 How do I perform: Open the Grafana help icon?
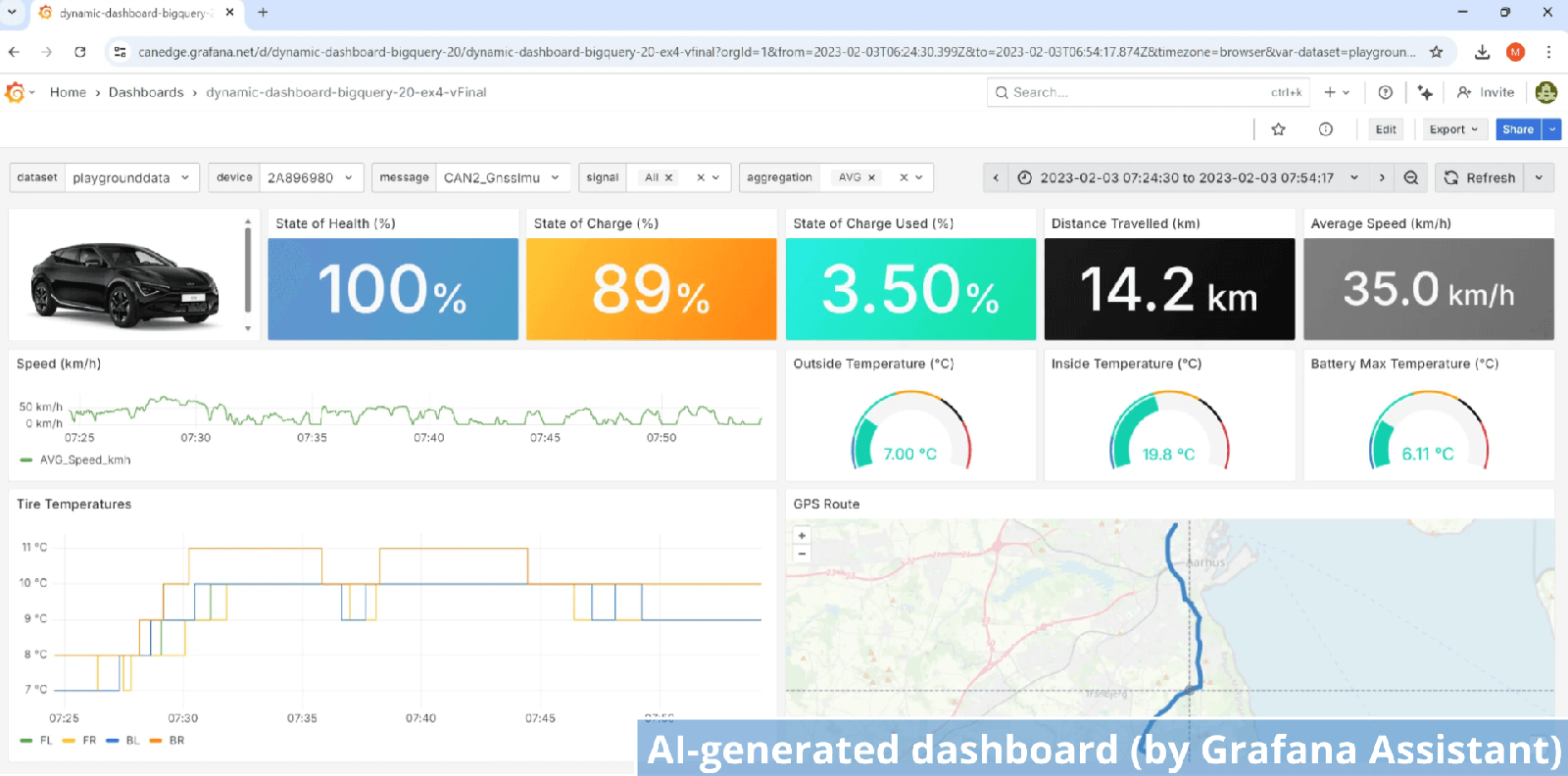point(1385,92)
